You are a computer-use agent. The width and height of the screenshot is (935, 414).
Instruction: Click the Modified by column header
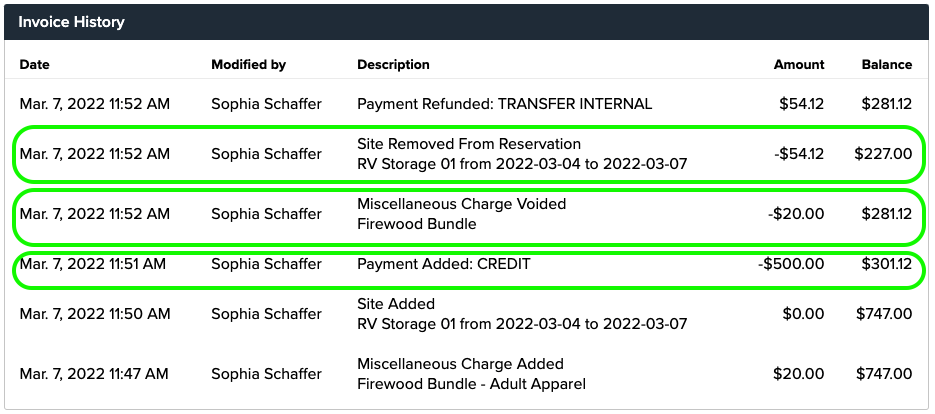[x=248, y=65]
